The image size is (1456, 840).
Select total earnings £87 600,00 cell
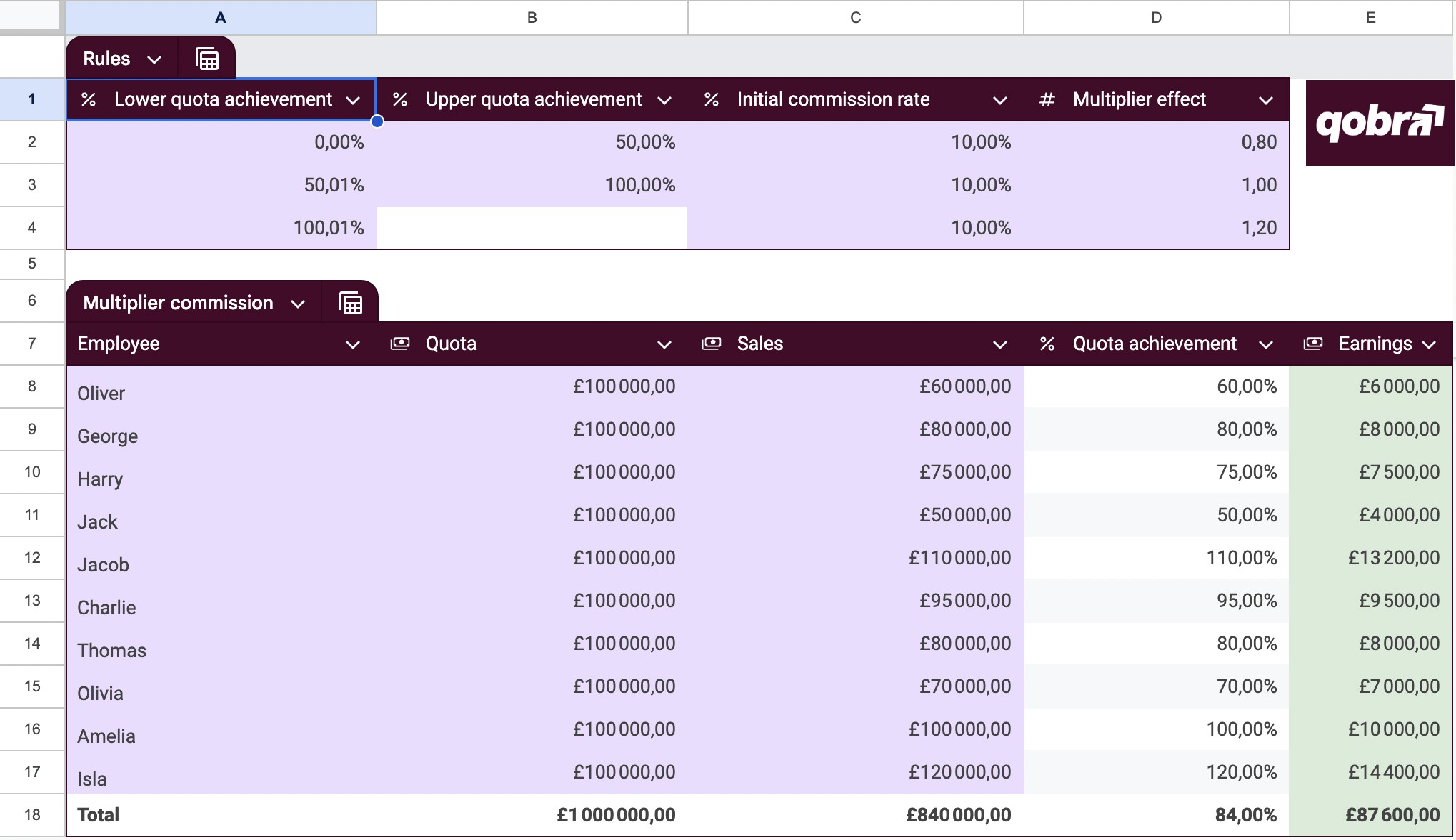tap(1371, 815)
